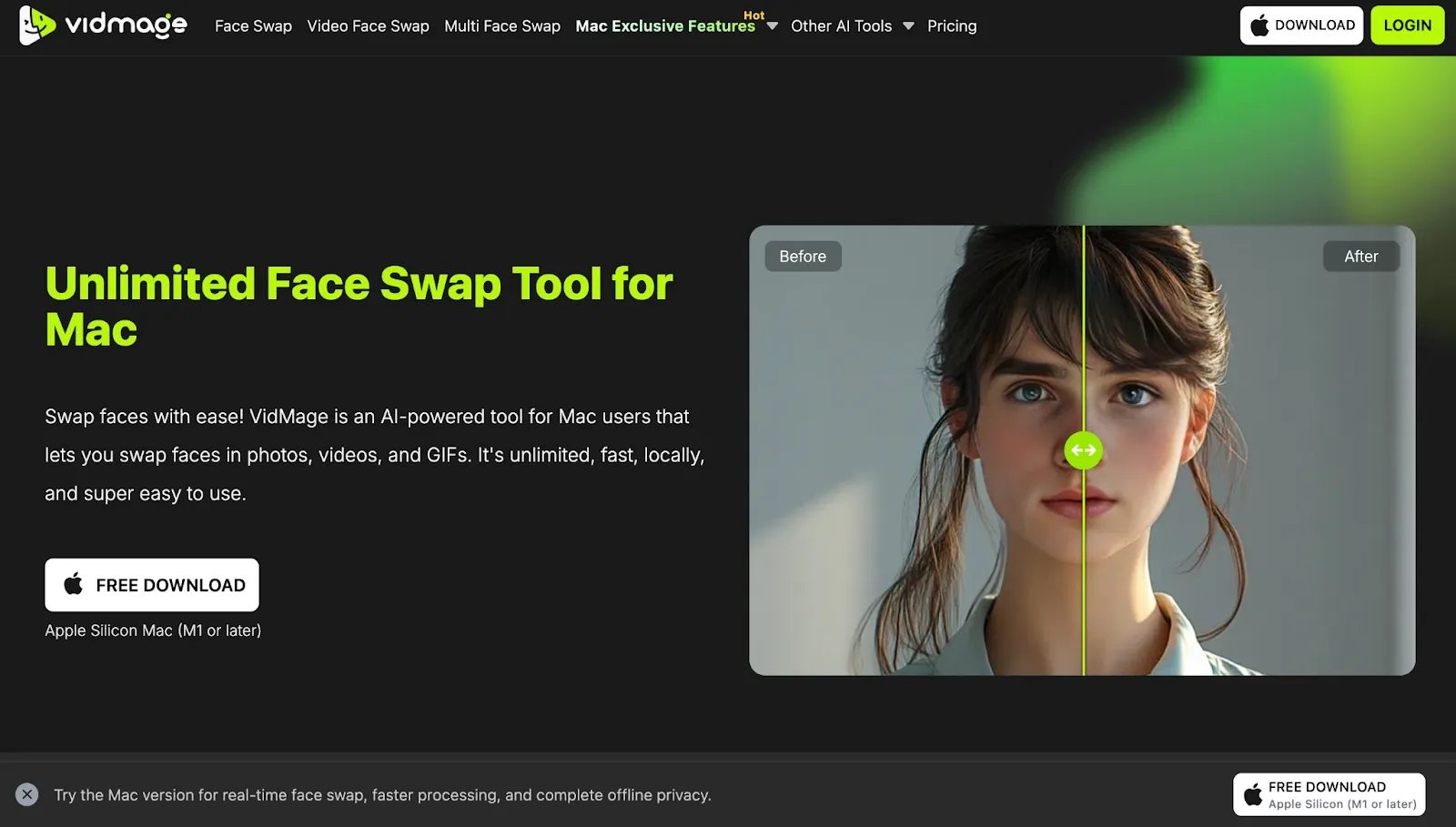Click the 'Unlimited Face Swap Tool for Mac' heading

359,307
